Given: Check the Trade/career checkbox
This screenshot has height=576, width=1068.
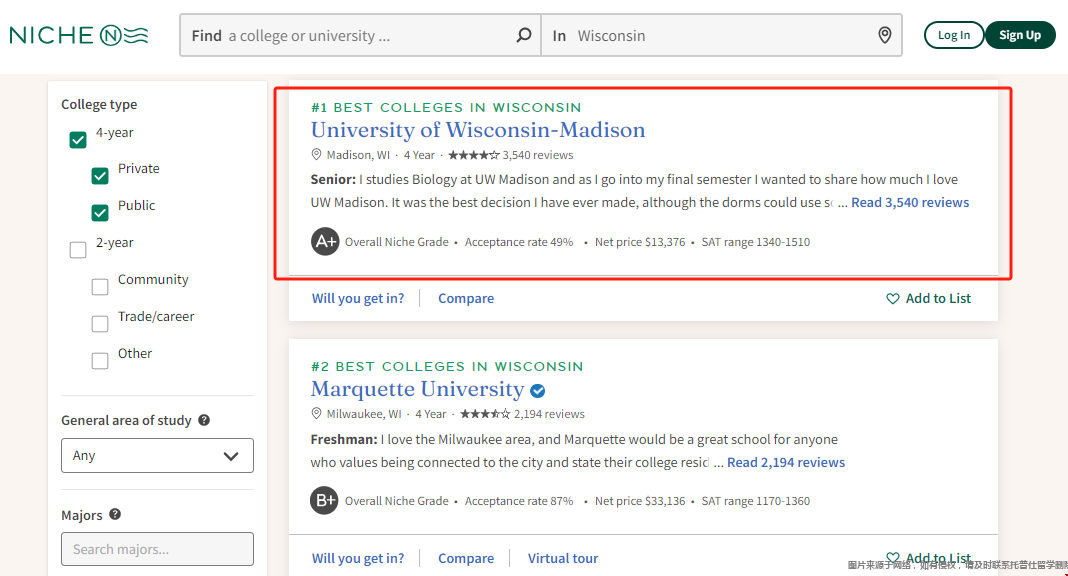Looking at the screenshot, I should point(100,323).
